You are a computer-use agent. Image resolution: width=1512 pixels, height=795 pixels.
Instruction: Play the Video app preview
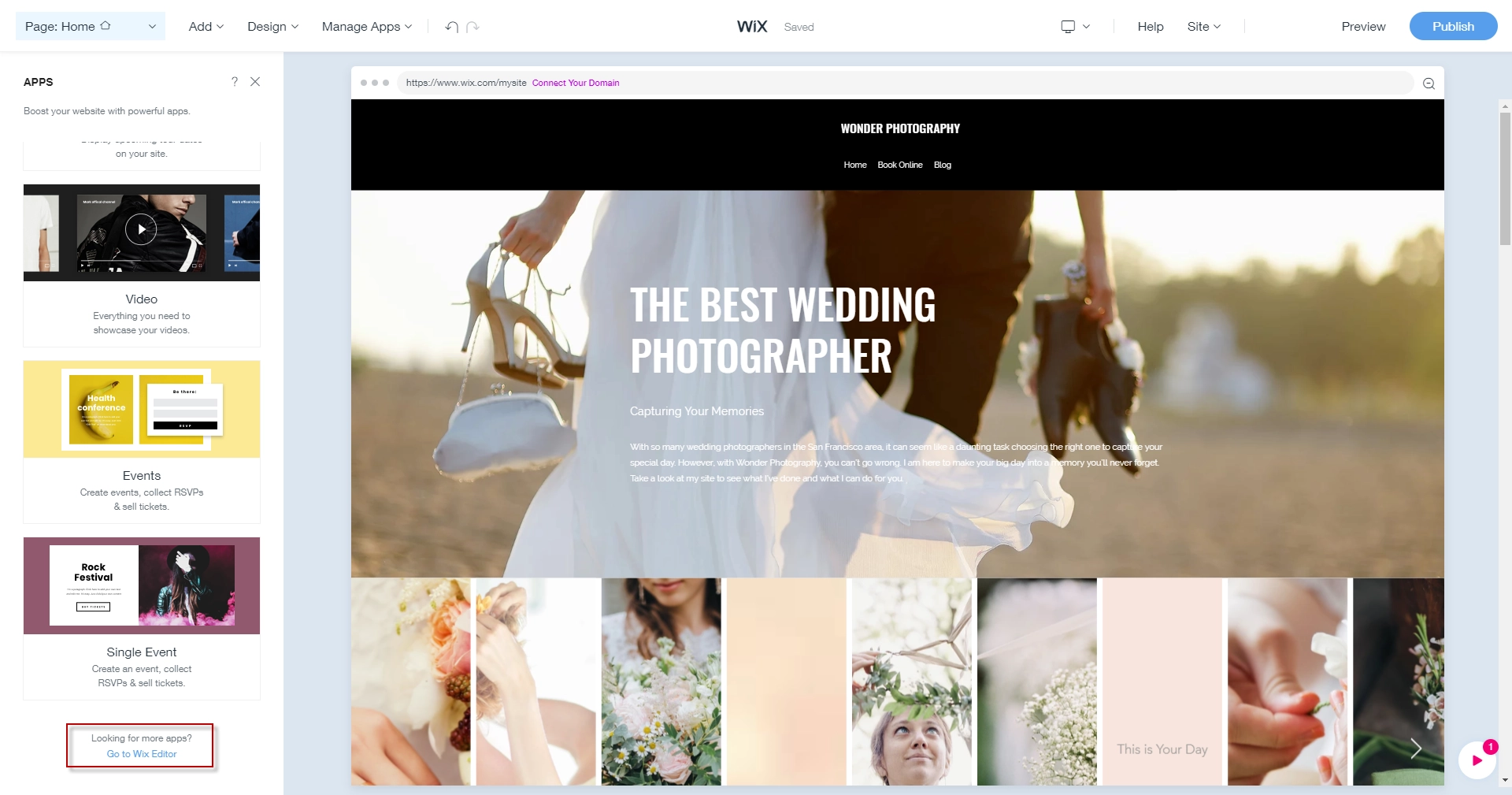tap(141, 230)
